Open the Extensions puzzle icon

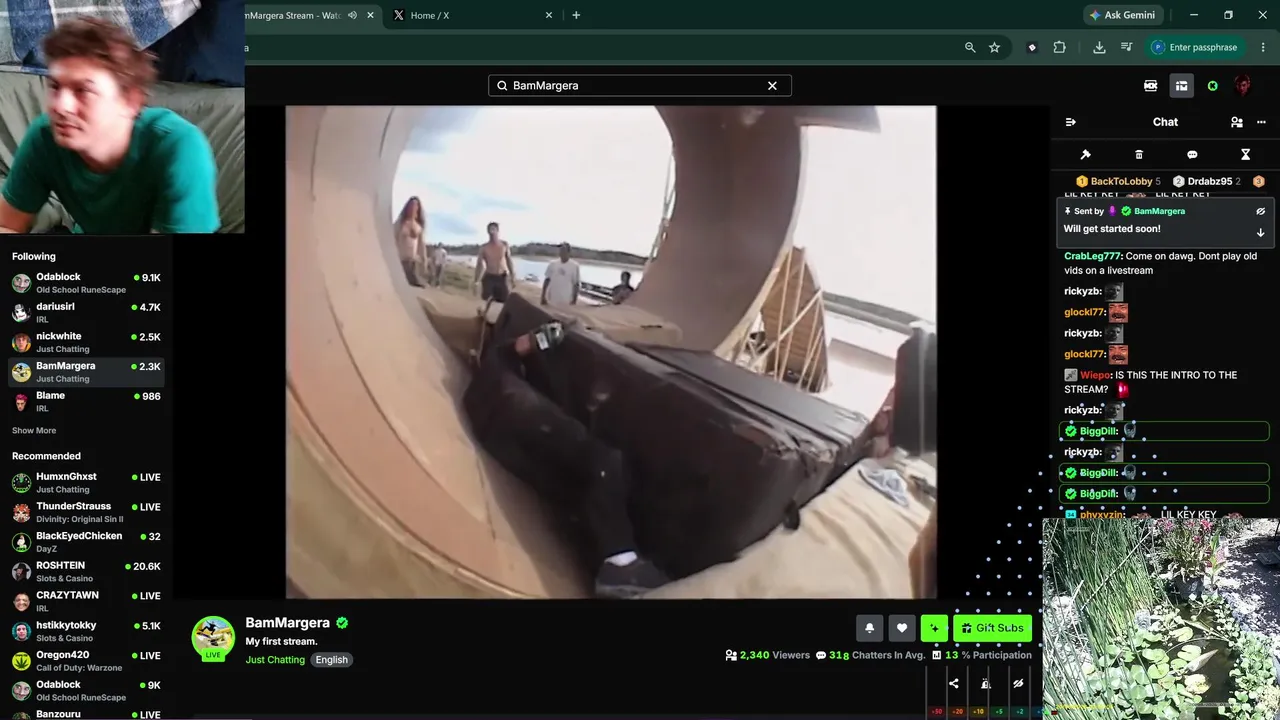(1059, 47)
